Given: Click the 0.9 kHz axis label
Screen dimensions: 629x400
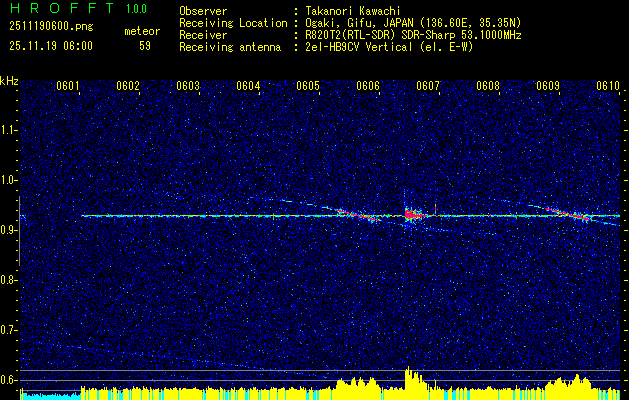Looking at the screenshot, I should coord(8,230).
